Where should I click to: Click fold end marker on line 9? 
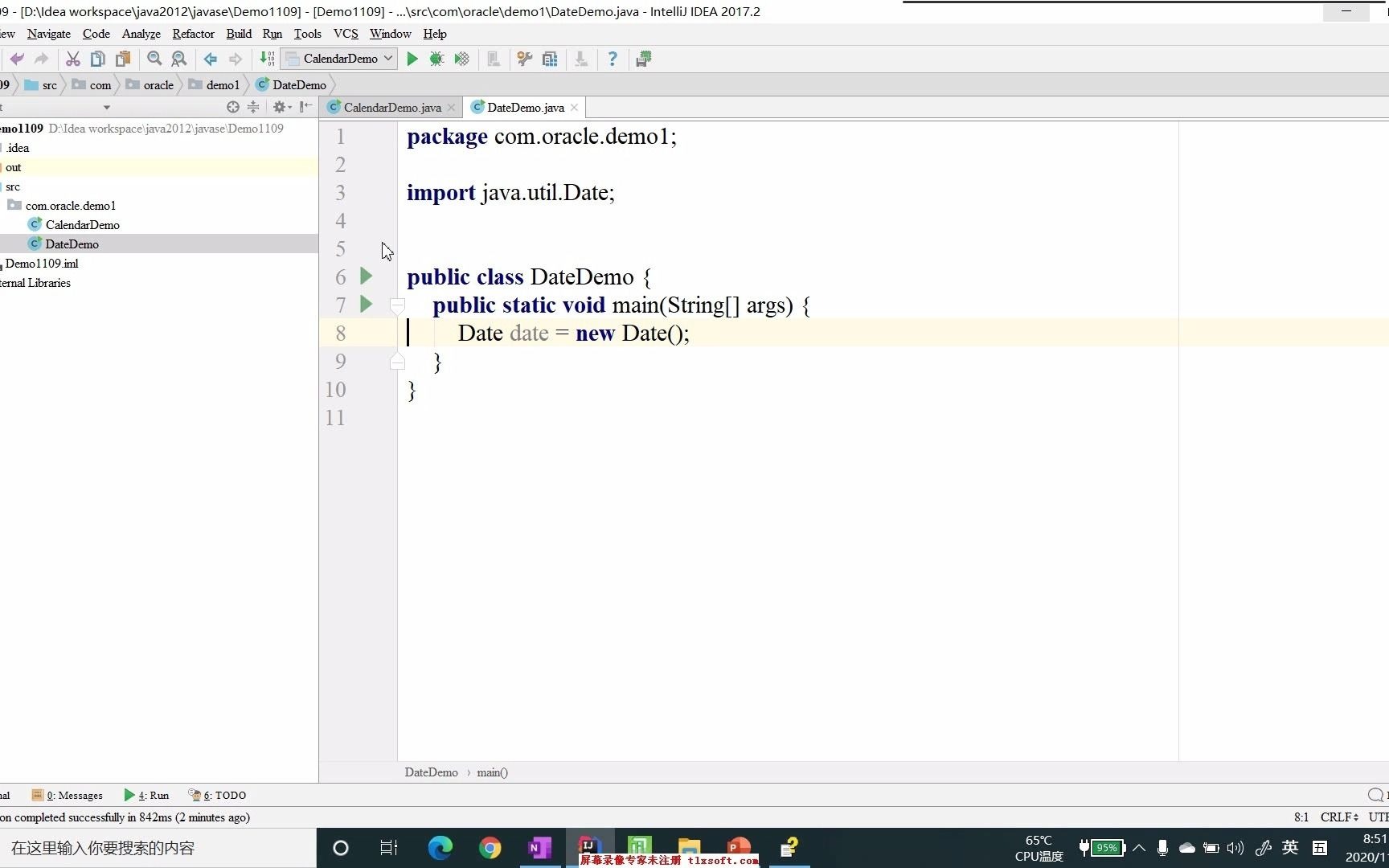[x=397, y=362]
